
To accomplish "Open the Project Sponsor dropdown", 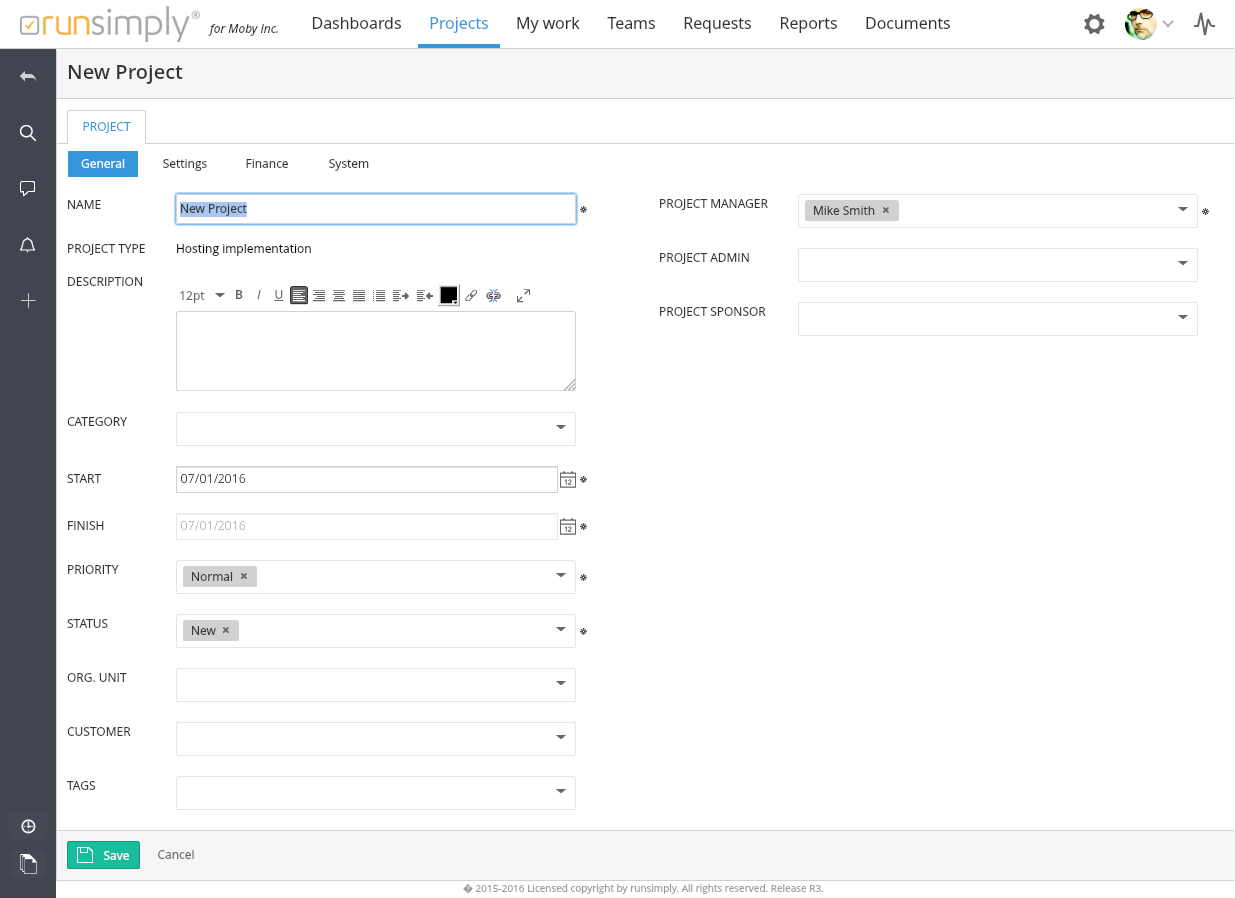I will [x=1183, y=318].
